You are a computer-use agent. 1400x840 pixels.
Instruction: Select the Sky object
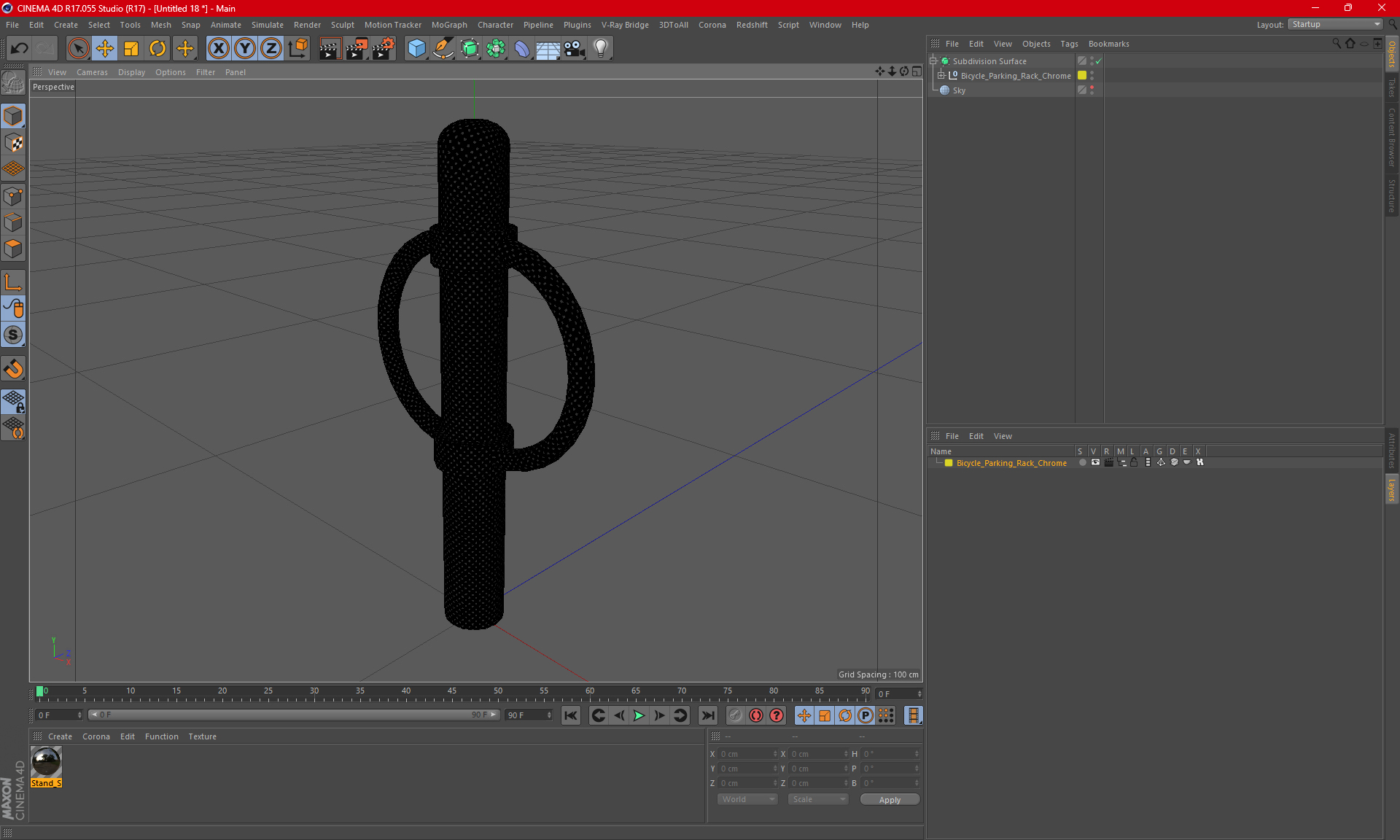click(x=959, y=90)
